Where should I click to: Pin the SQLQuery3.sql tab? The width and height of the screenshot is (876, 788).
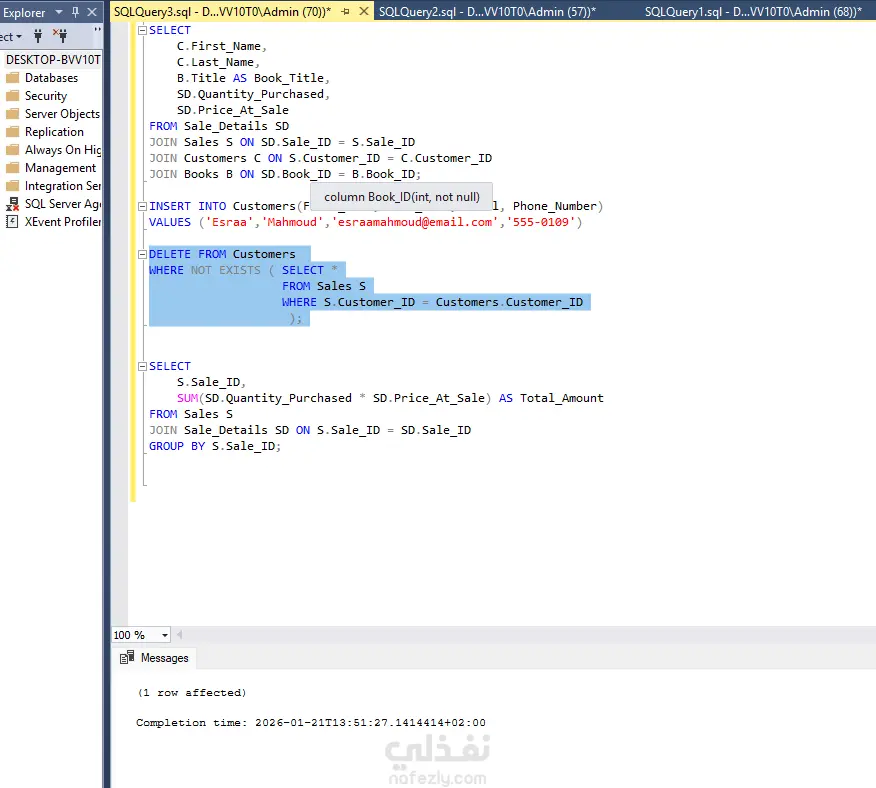click(345, 11)
